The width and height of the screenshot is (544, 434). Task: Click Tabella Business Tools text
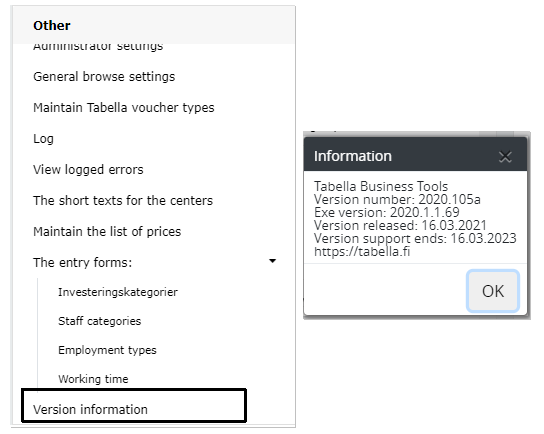381,186
